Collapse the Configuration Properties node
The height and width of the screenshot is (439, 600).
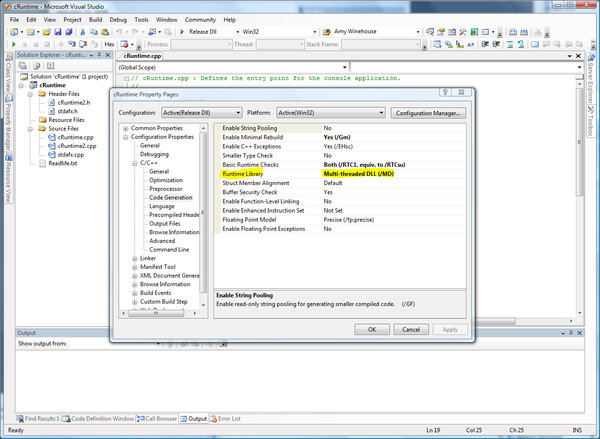coord(126,137)
